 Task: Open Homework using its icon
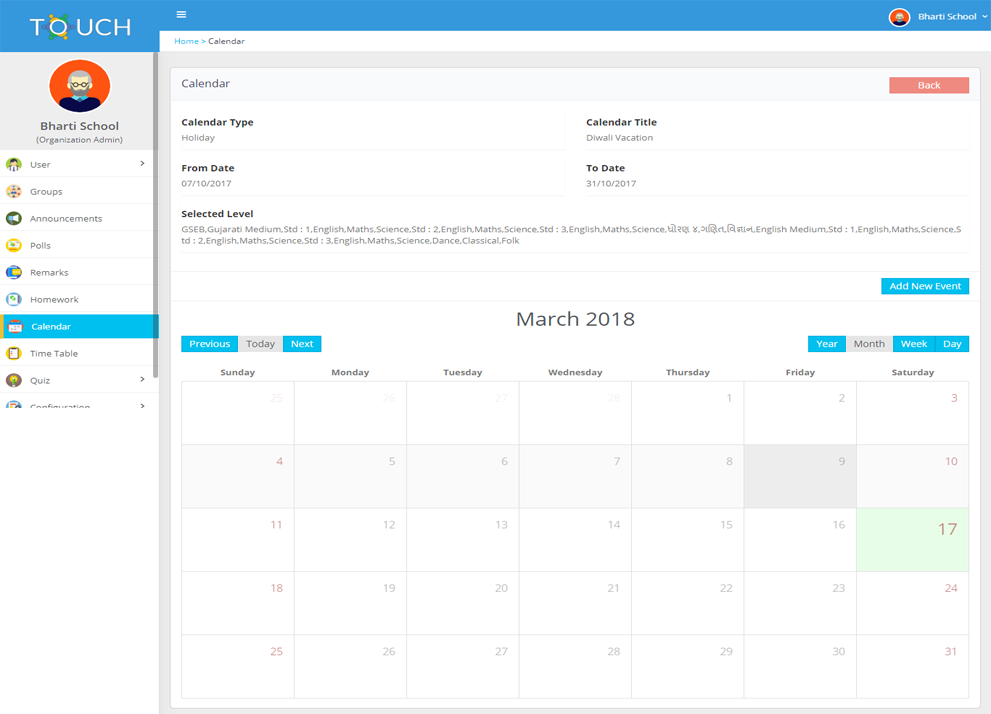[x=14, y=299]
